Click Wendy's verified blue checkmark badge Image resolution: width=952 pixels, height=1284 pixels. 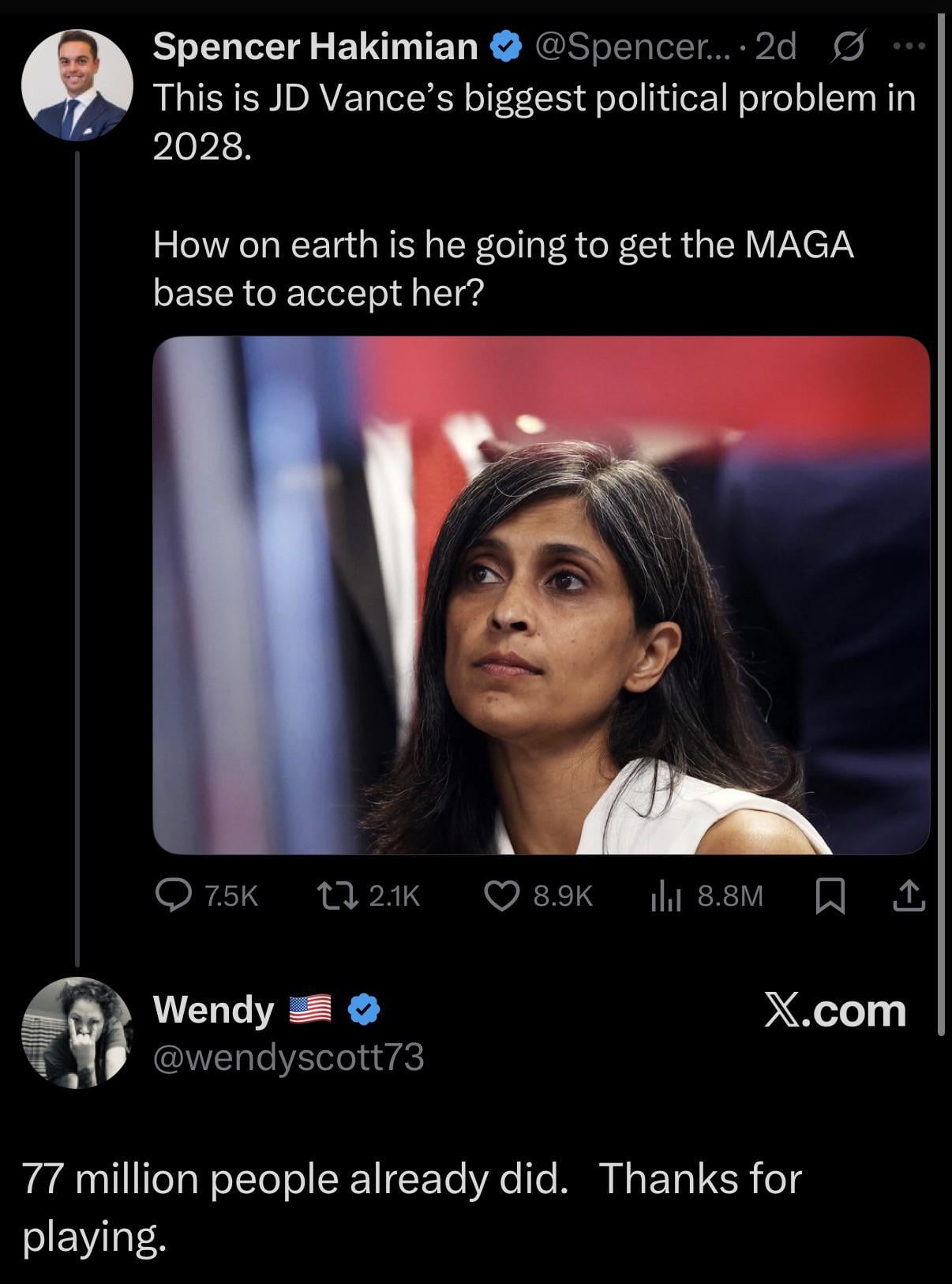point(365,1010)
